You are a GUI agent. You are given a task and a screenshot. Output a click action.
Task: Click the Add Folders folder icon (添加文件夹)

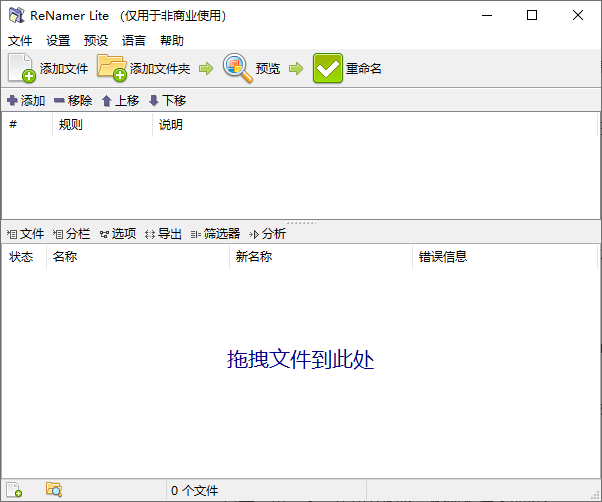[x=112, y=68]
